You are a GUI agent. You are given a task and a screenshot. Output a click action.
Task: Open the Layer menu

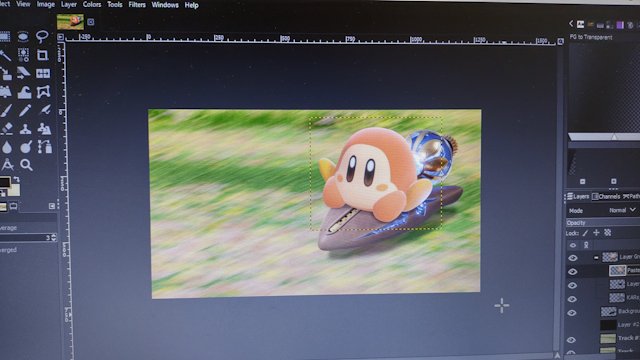pos(69,4)
